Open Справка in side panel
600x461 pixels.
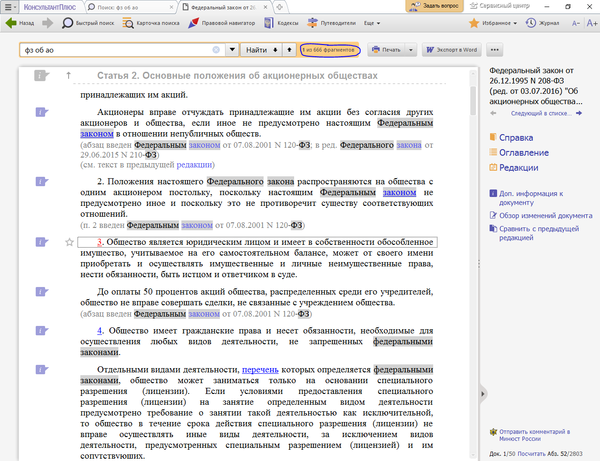tap(511, 137)
